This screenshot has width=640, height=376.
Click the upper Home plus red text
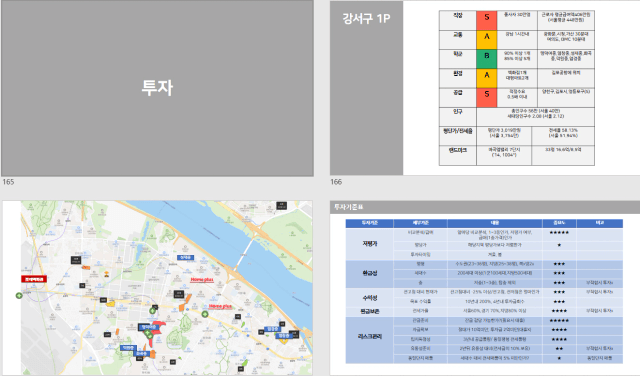pyautogui.click(x=202, y=280)
